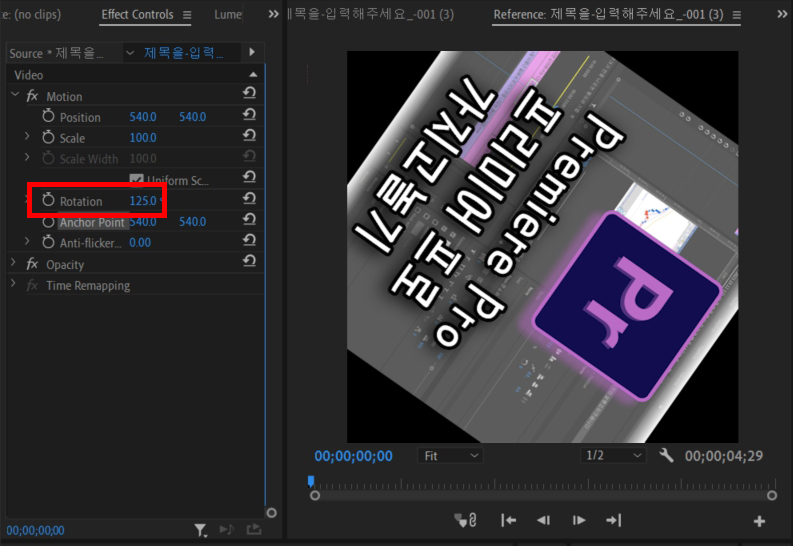Step forward one frame

579,520
